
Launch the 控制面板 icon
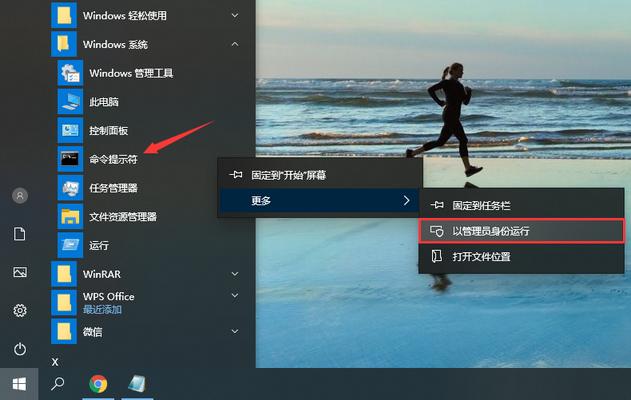tap(70, 130)
